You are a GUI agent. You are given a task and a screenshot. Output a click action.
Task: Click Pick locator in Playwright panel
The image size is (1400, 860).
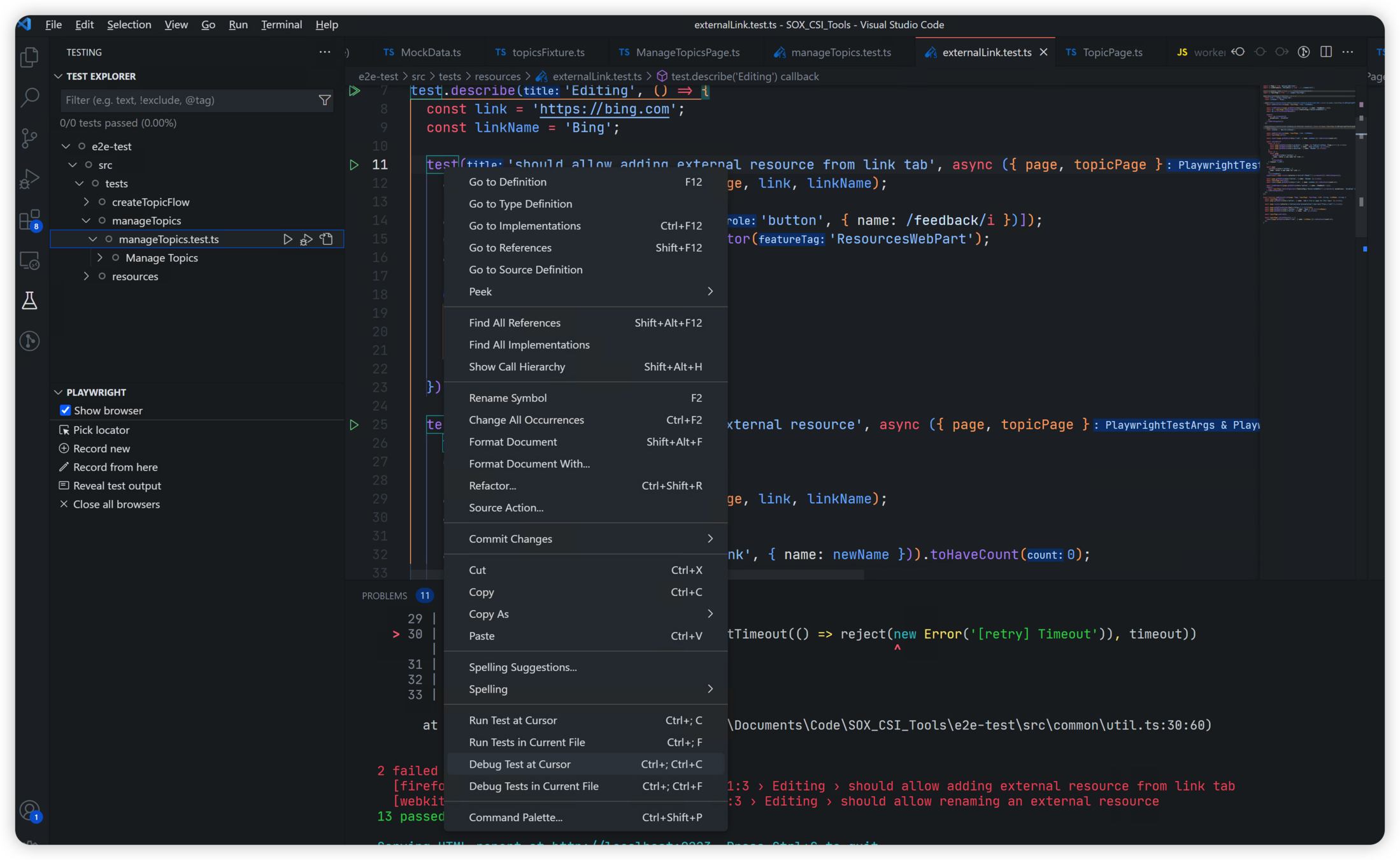[101, 430]
